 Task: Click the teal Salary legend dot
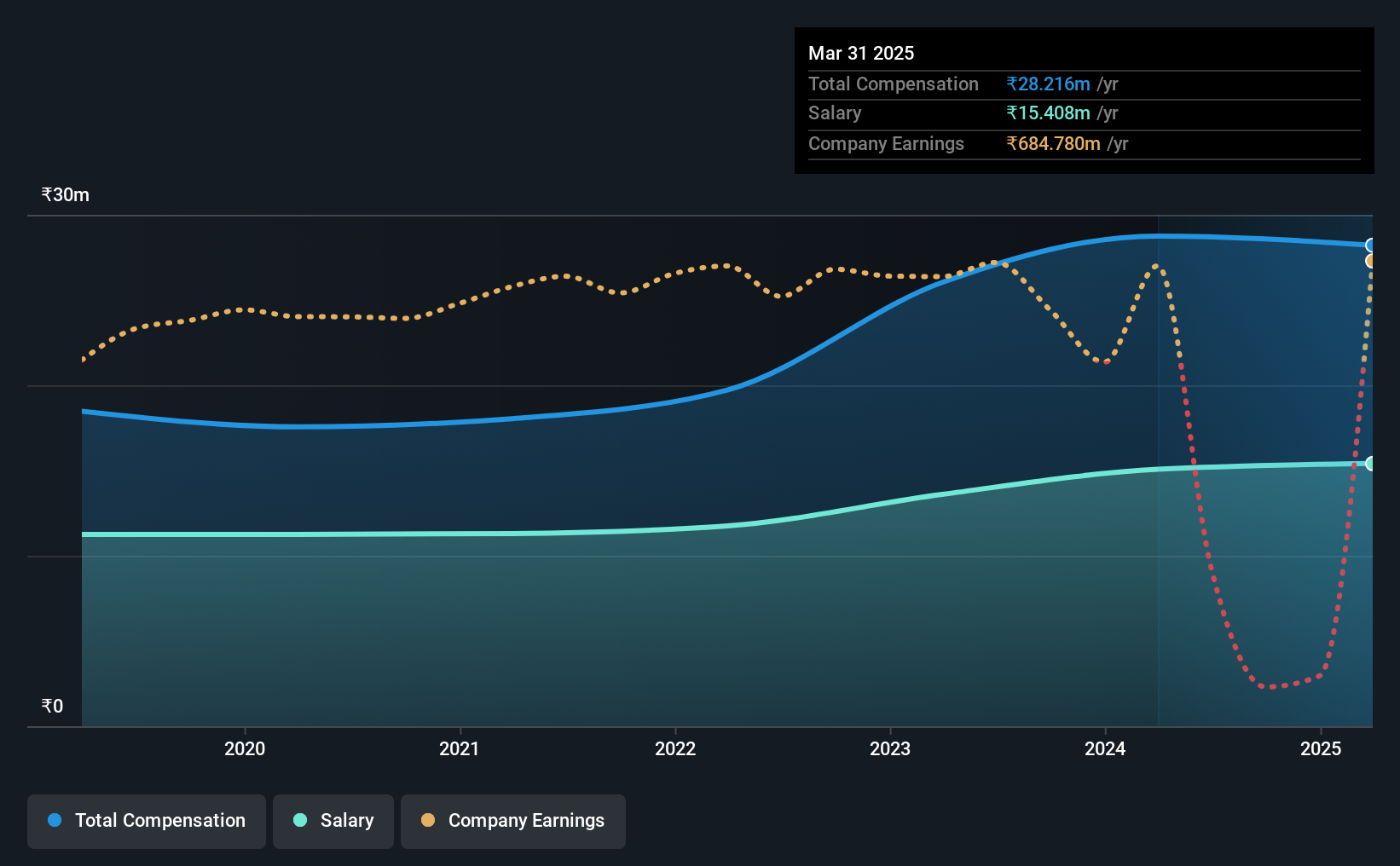[300, 820]
